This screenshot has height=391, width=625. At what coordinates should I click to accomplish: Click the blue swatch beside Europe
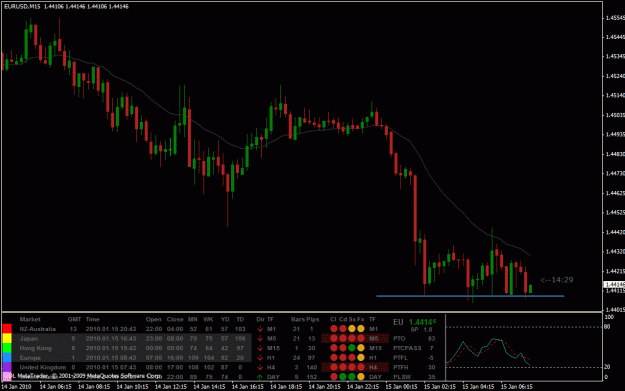click(x=7, y=357)
